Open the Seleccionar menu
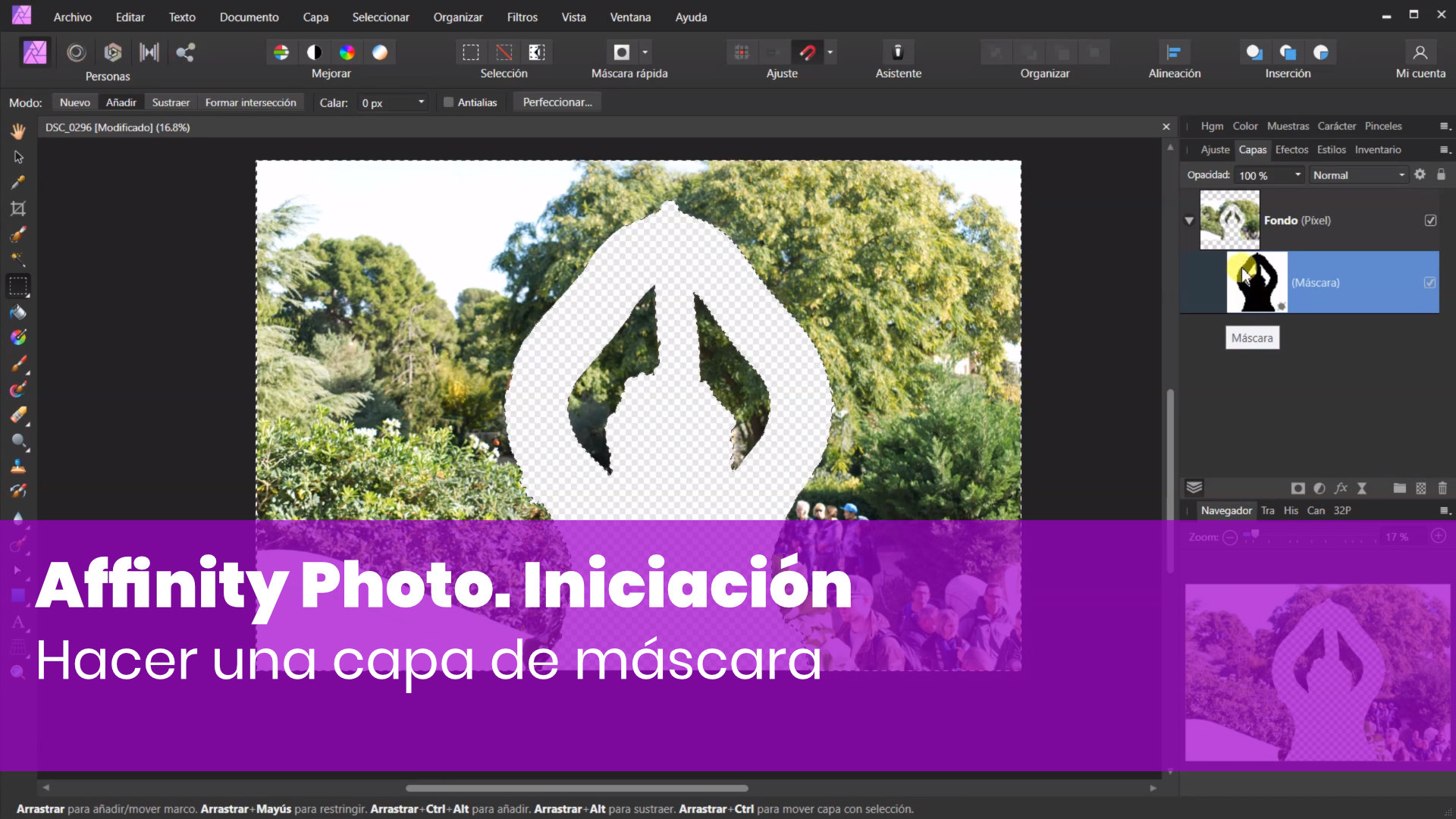 click(381, 17)
